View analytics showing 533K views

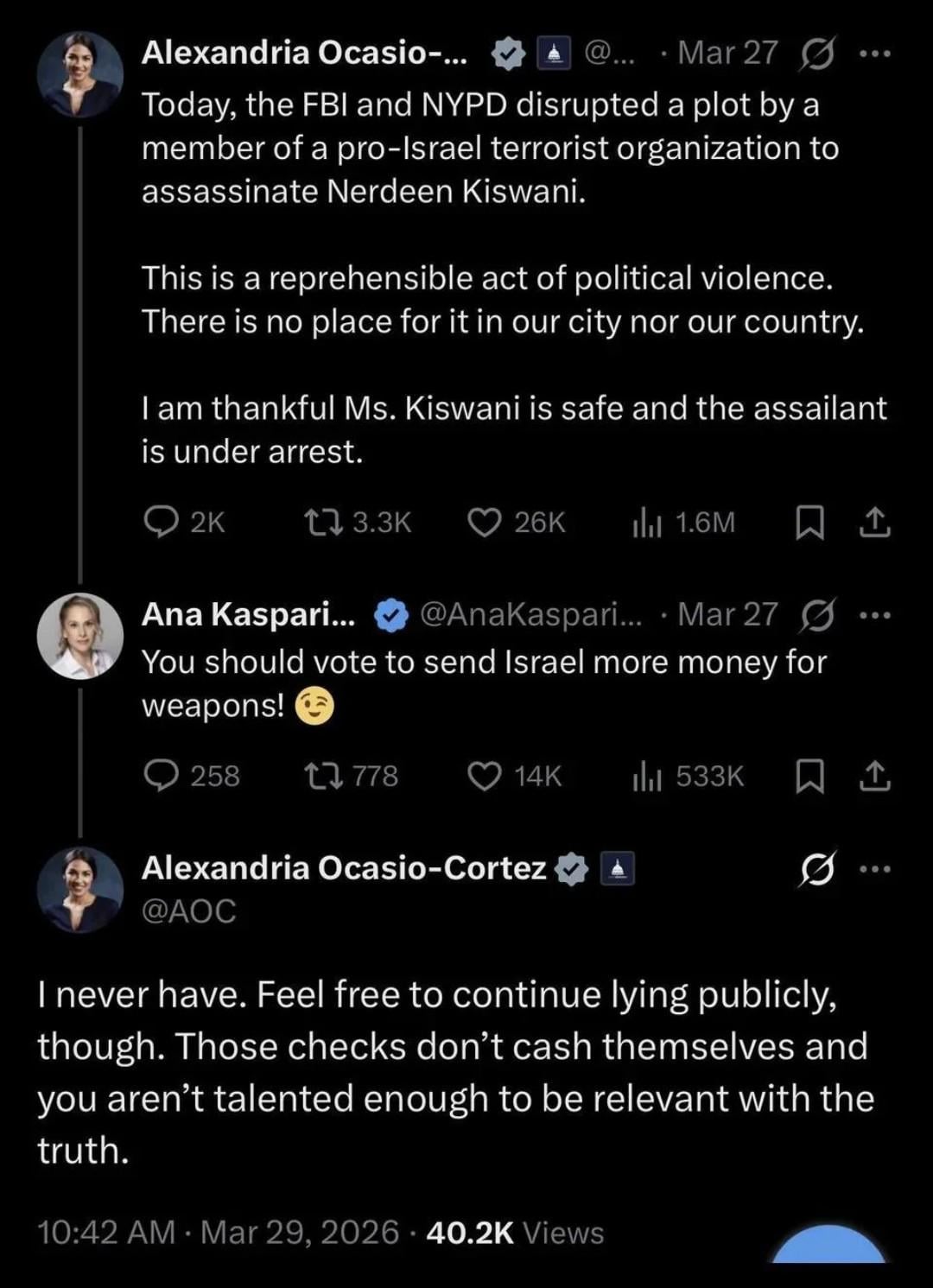pos(647,775)
